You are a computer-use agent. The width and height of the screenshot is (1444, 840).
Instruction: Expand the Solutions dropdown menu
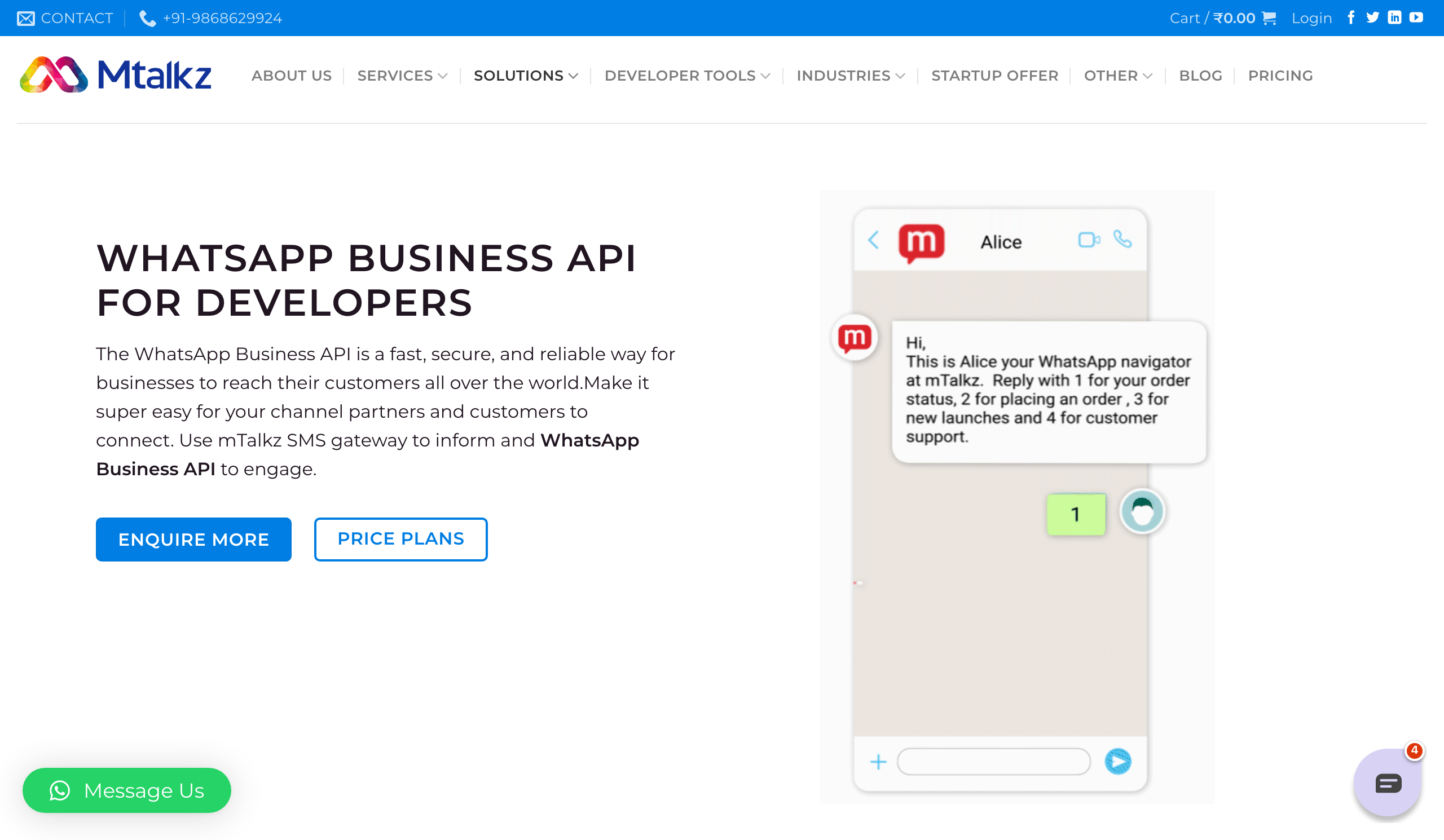pyautogui.click(x=526, y=76)
